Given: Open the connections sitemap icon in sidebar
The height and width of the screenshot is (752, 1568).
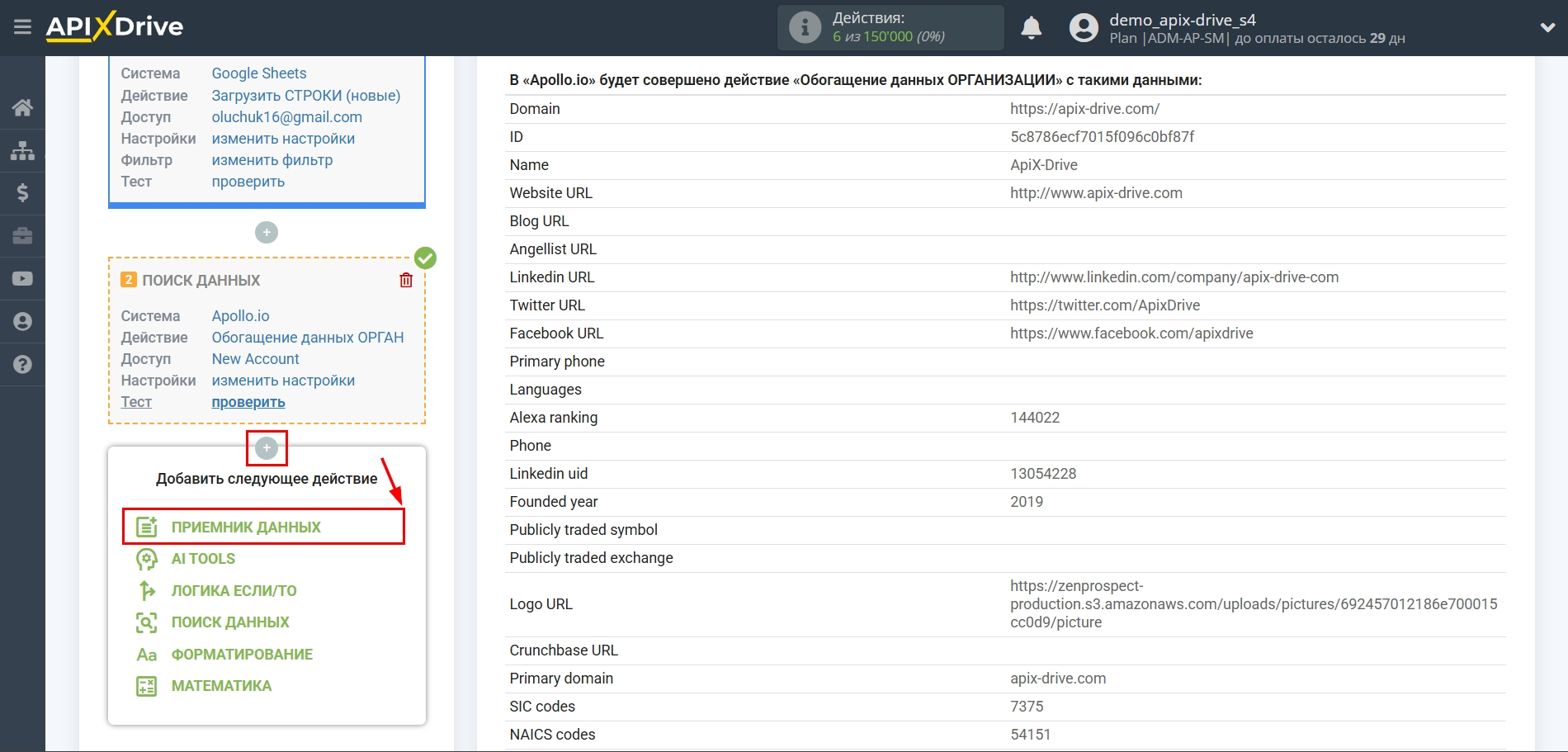Looking at the screenshot, I should (22, 150).
